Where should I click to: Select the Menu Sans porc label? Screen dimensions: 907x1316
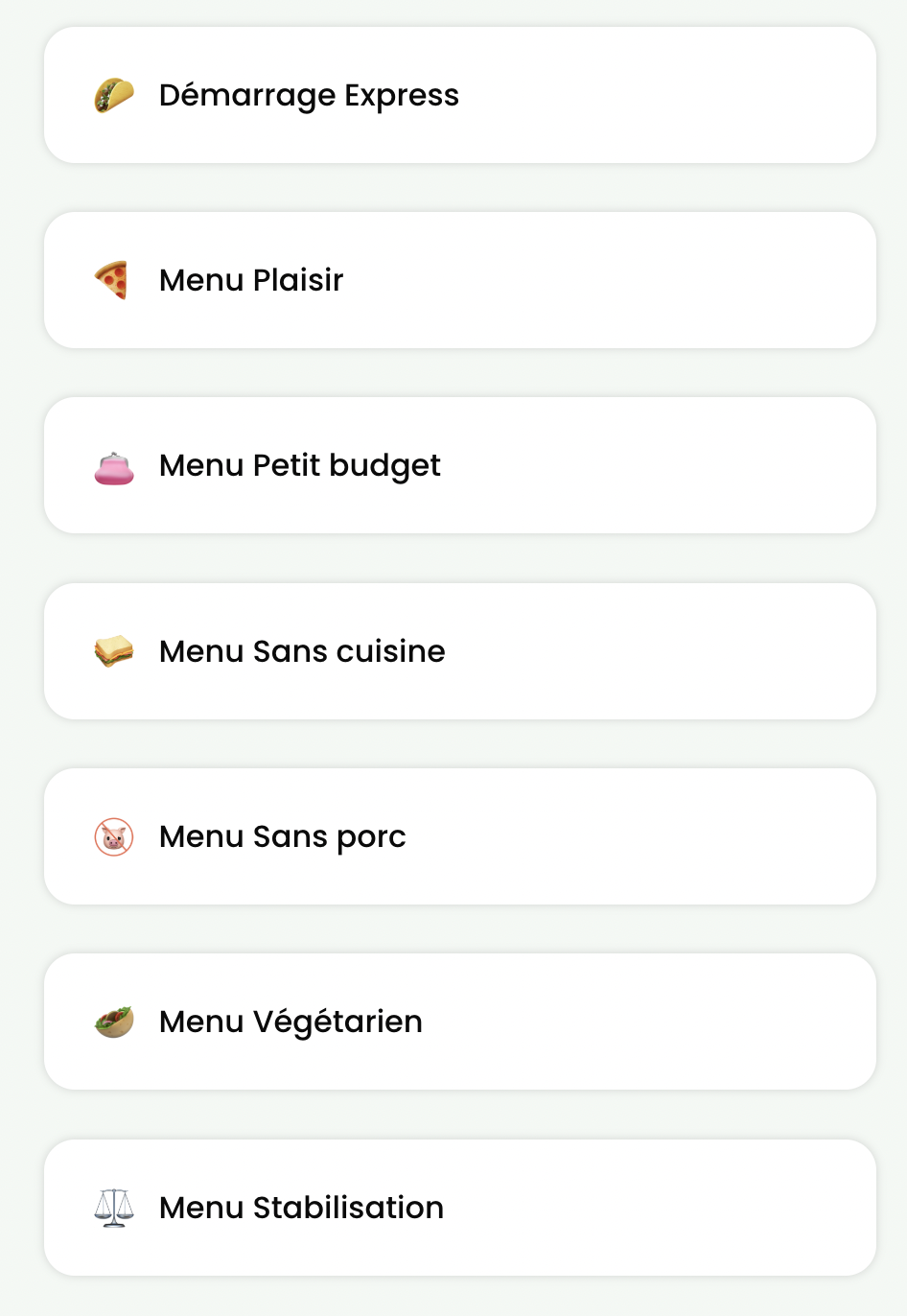point(283,837)
